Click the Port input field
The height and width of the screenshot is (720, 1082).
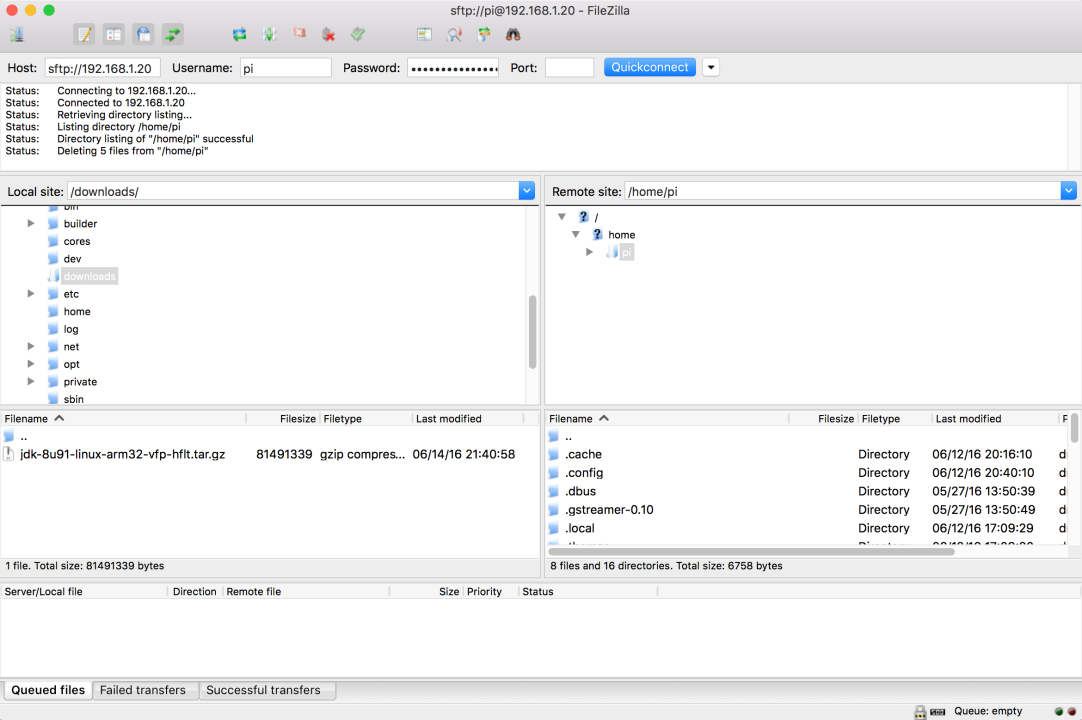[x=569, y=68]
